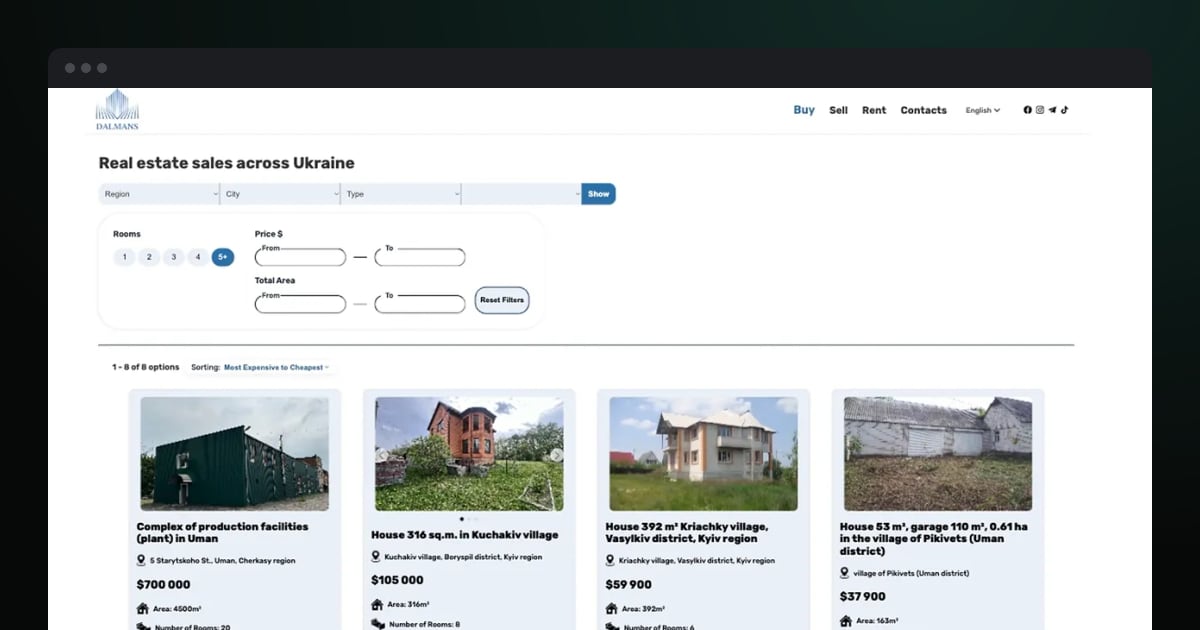
Task: Click location pin beside village of Pikivets
Action: pos(845,573)
